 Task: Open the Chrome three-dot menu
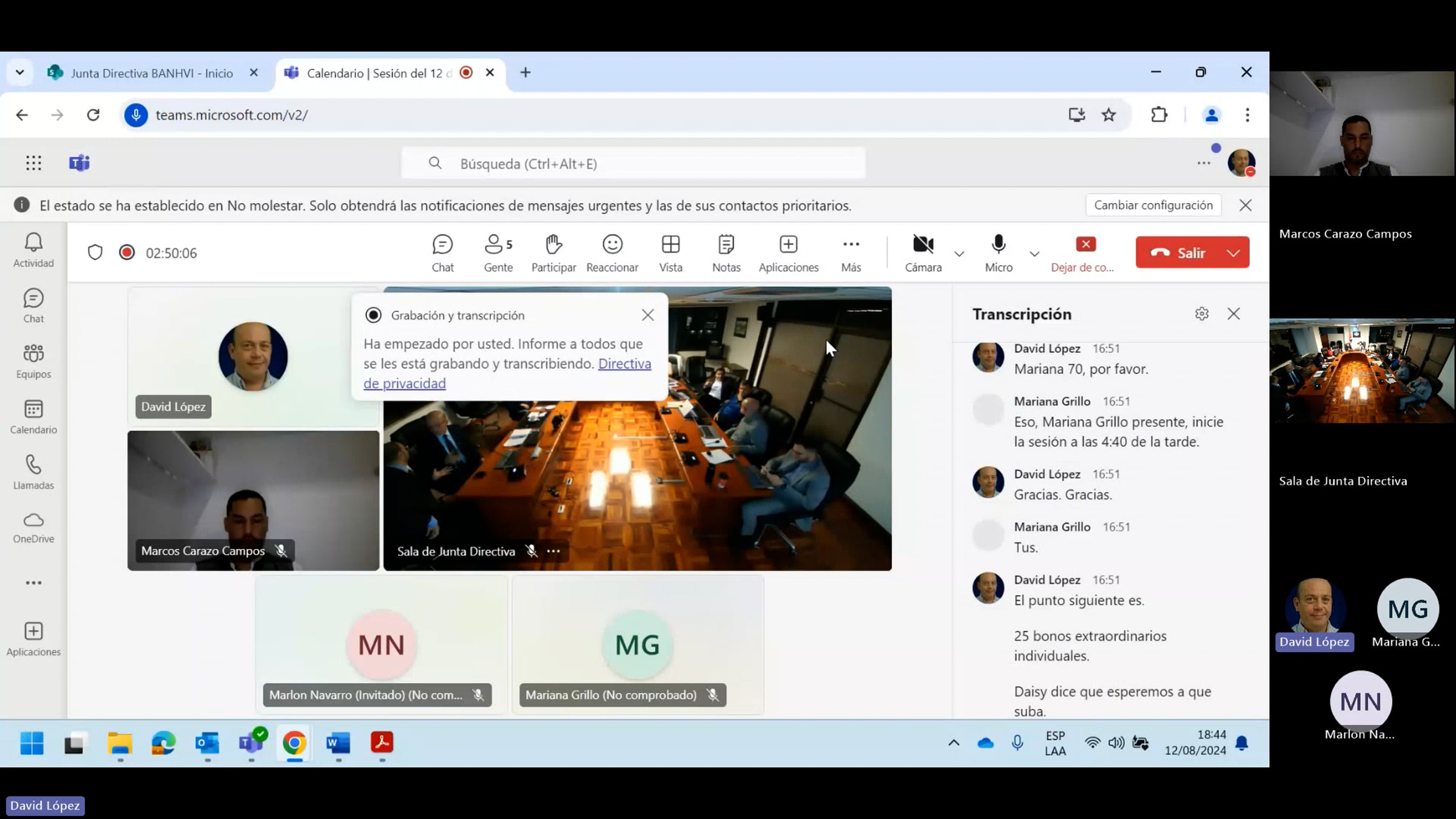tap(1247, 115)
